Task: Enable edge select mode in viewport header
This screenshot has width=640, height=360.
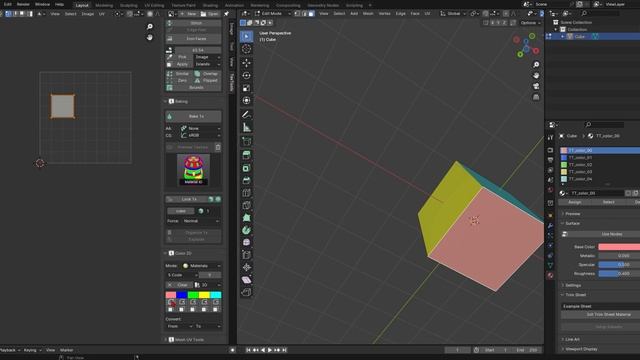Action: tap(304, 13)
